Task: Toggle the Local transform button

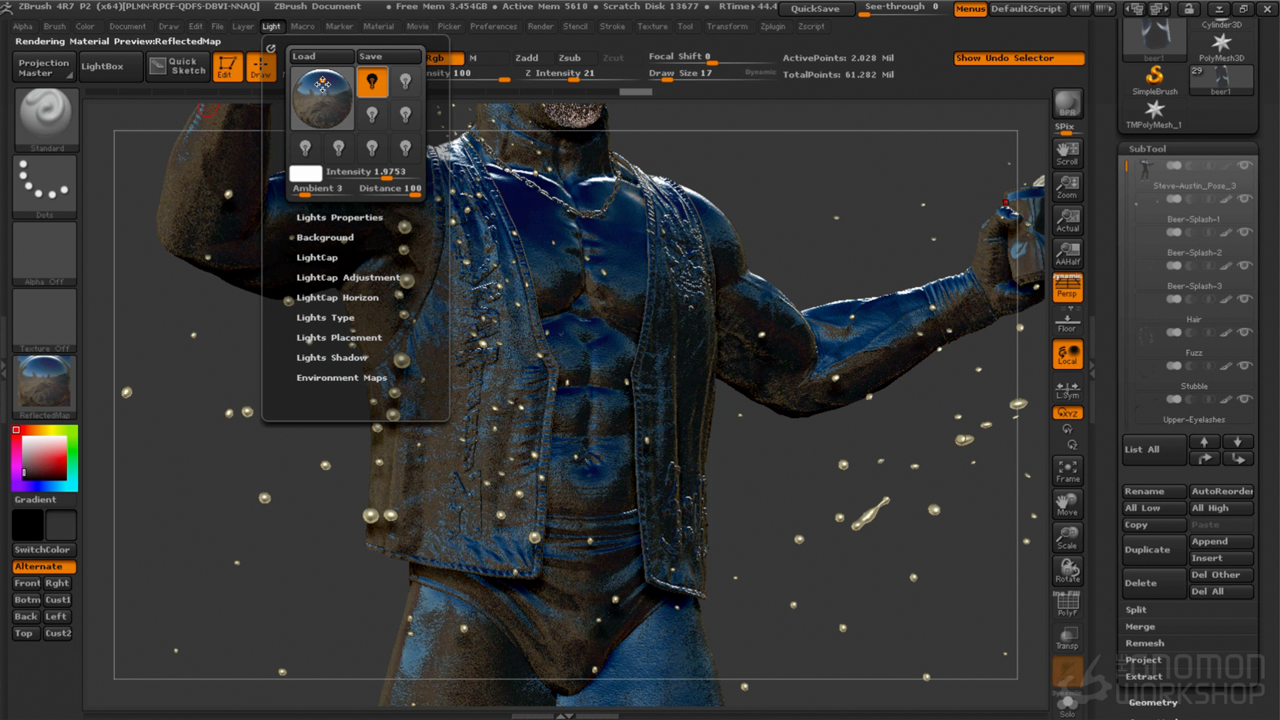Action: (x=1067, y=354)
